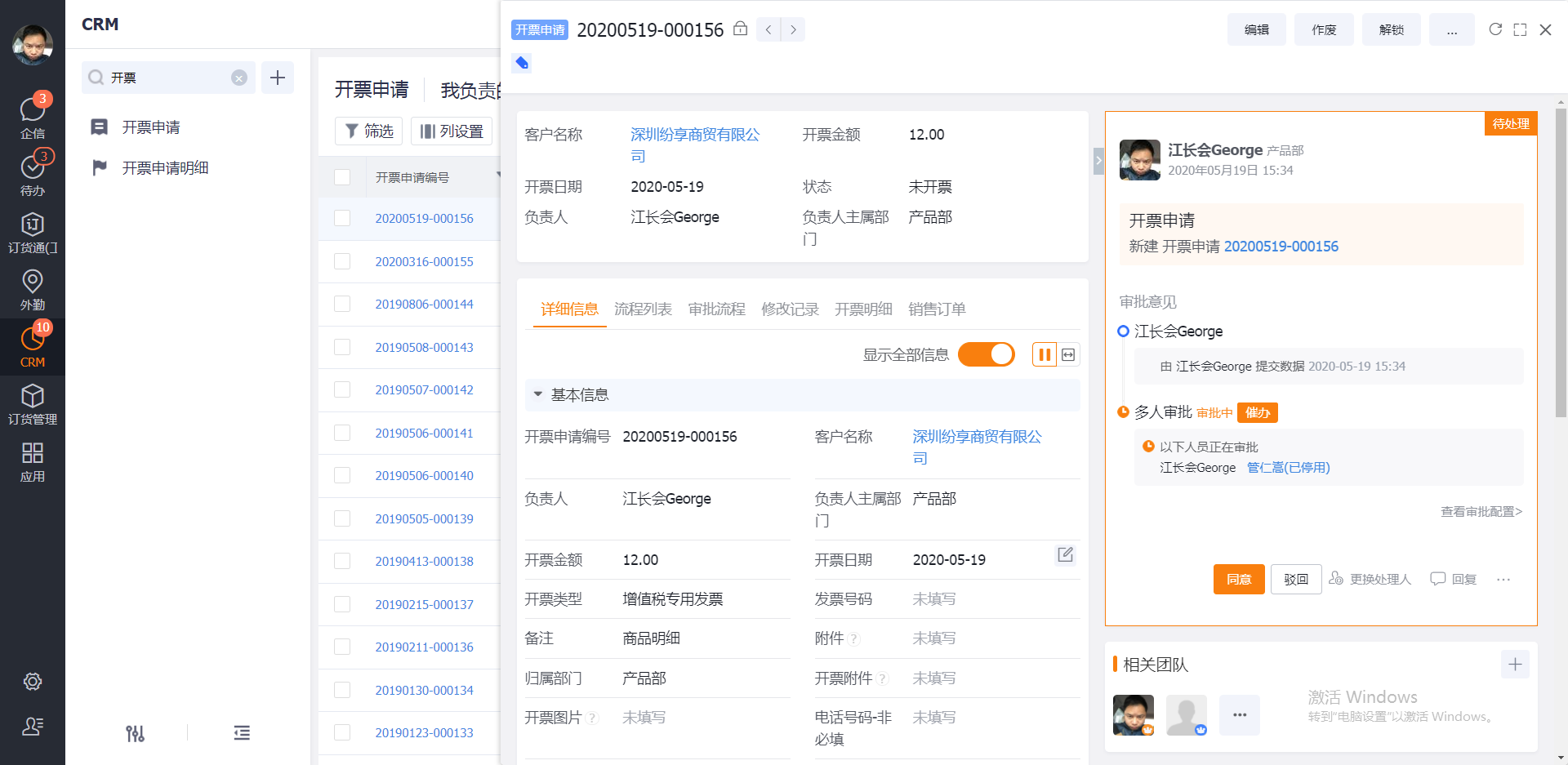The height and width of the screenshot is (765, 1568).
Task: Open the CRM sidebar module
Action: click(x=33, y=346)
